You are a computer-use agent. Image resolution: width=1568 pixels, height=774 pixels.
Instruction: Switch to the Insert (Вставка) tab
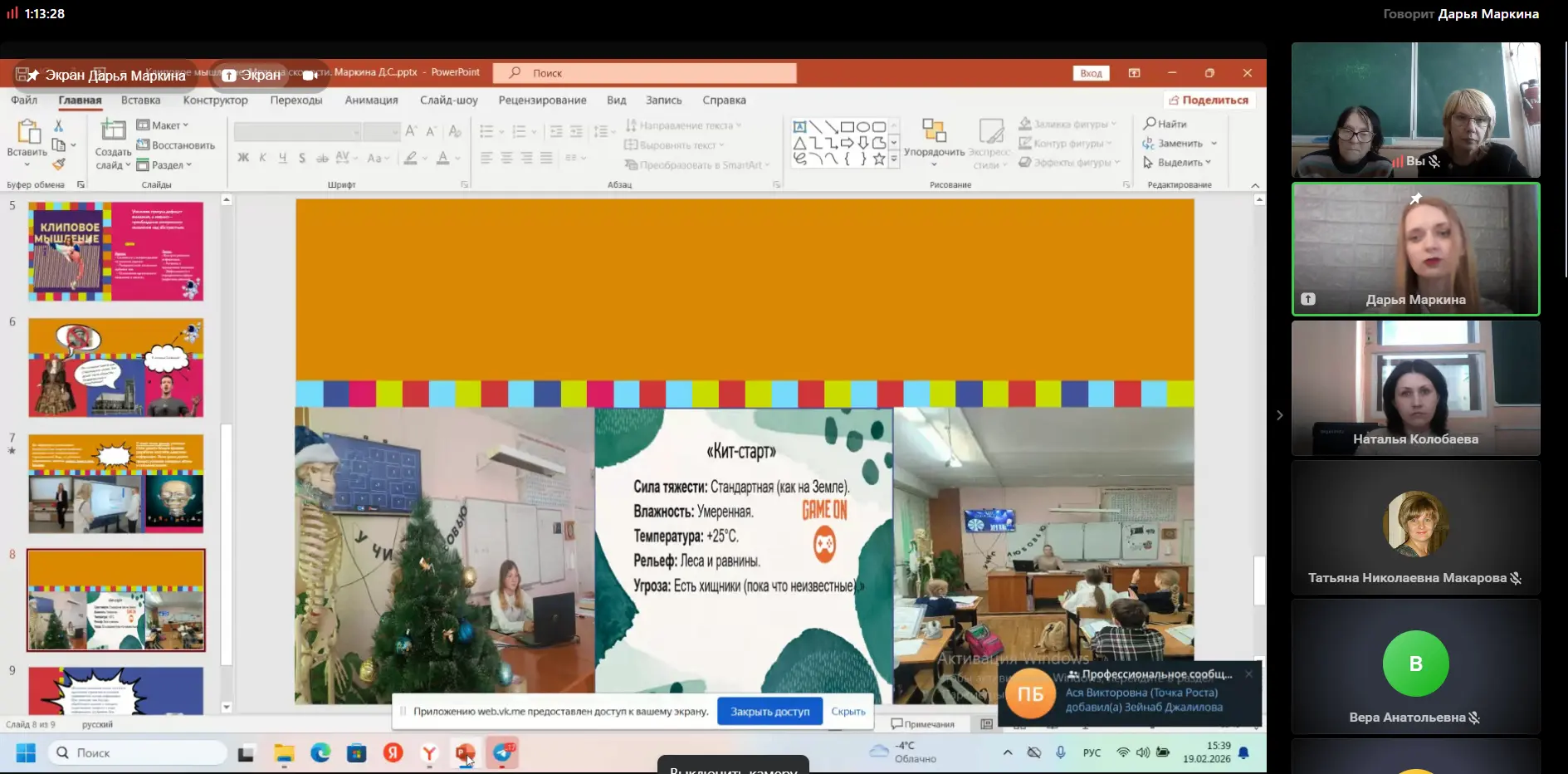pos(140,100)
